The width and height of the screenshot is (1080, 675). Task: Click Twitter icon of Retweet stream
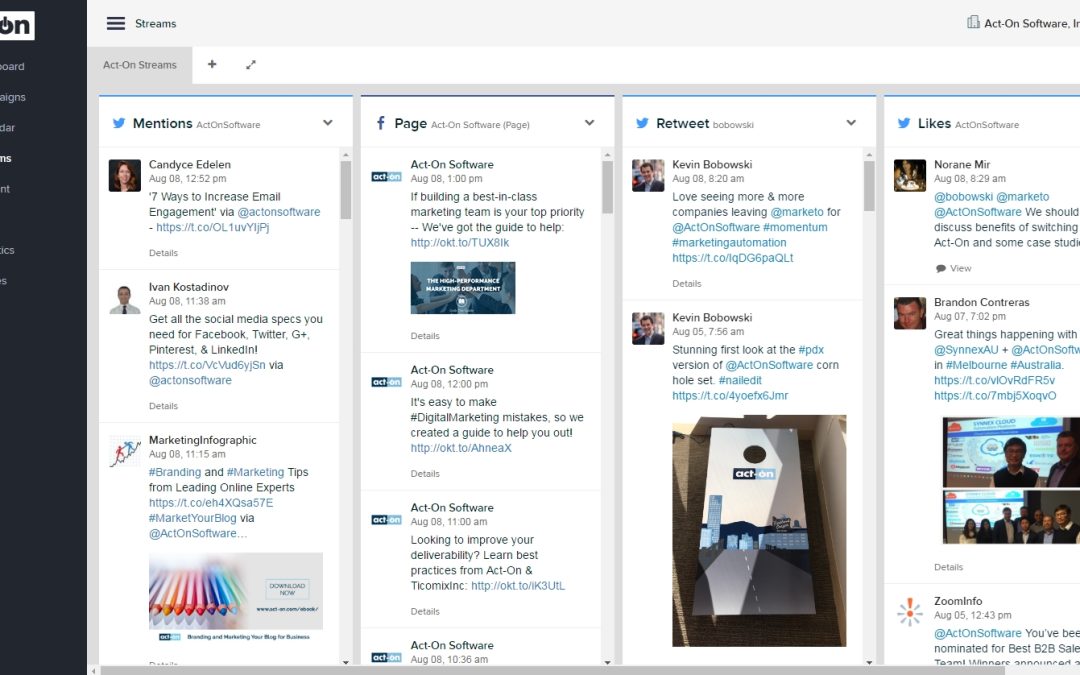click(x=643, y=123)
